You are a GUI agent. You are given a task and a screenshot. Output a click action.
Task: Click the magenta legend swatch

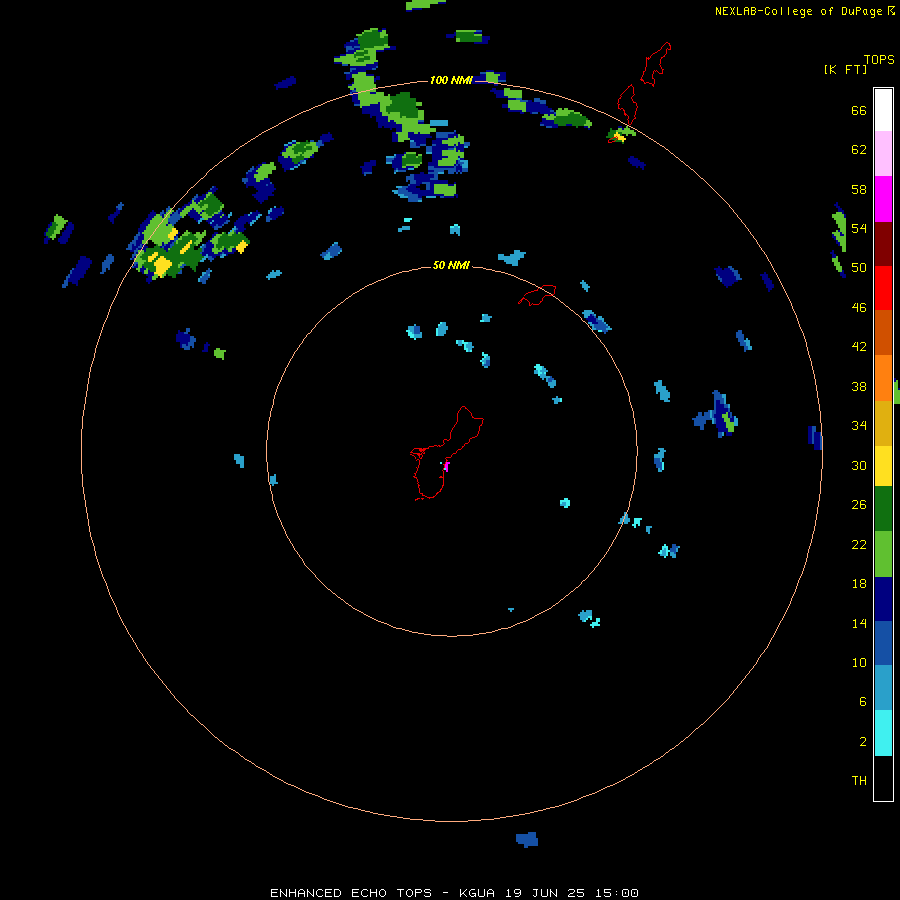tap(883, 199)
